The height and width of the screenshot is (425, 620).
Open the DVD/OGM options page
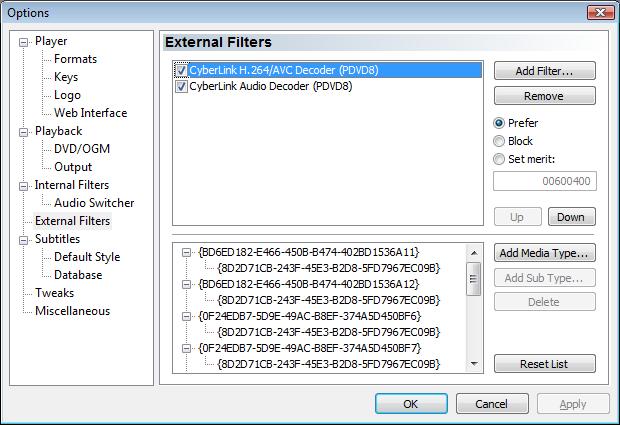tap(82, 149)
